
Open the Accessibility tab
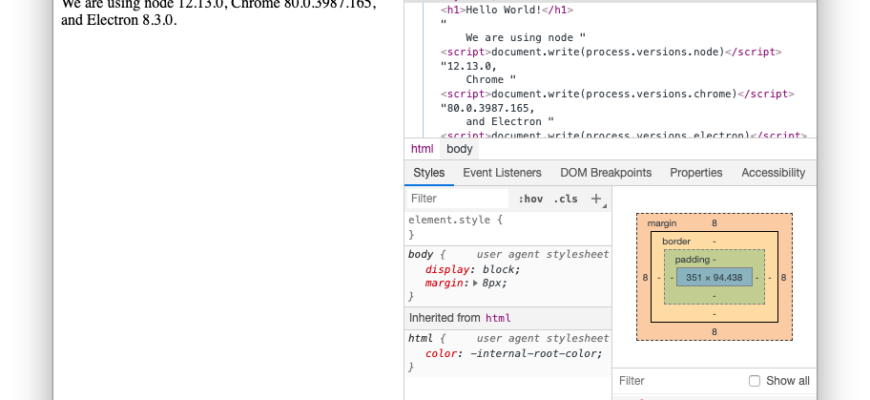pyautogui.click(x=773, y=173)
